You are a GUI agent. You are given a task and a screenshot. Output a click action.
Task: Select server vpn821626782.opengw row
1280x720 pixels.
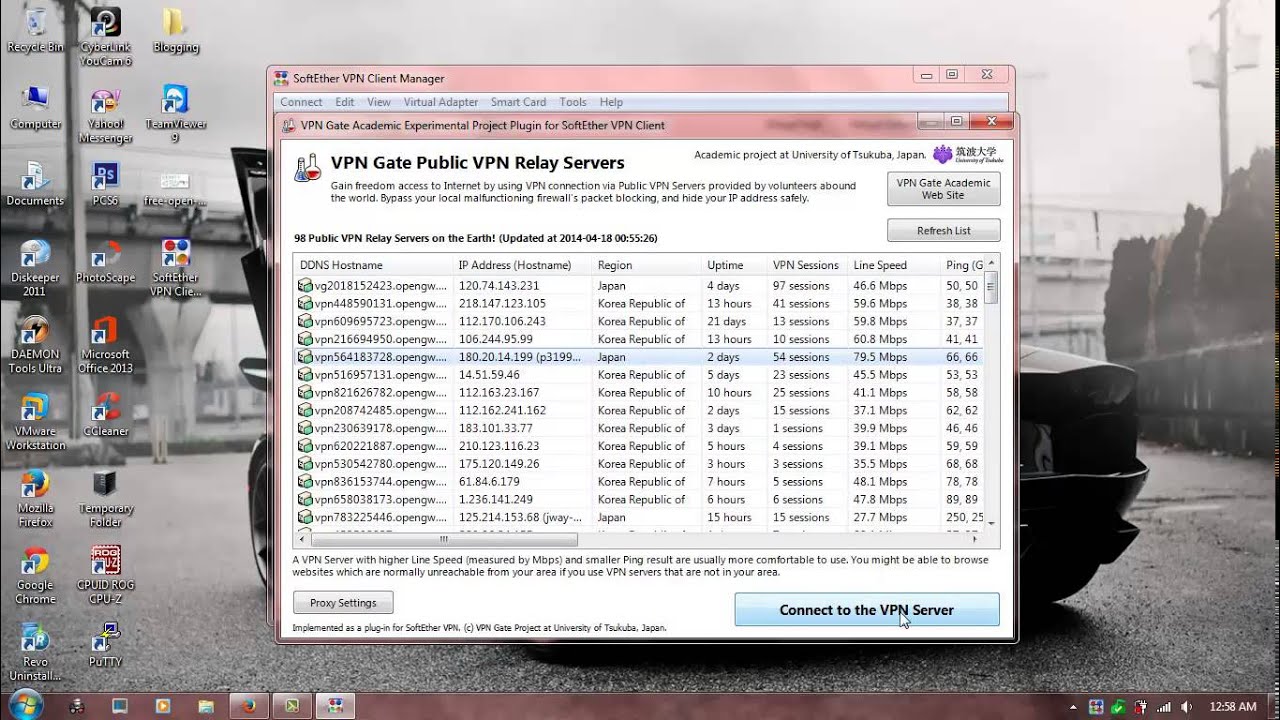tap(638, 392)
